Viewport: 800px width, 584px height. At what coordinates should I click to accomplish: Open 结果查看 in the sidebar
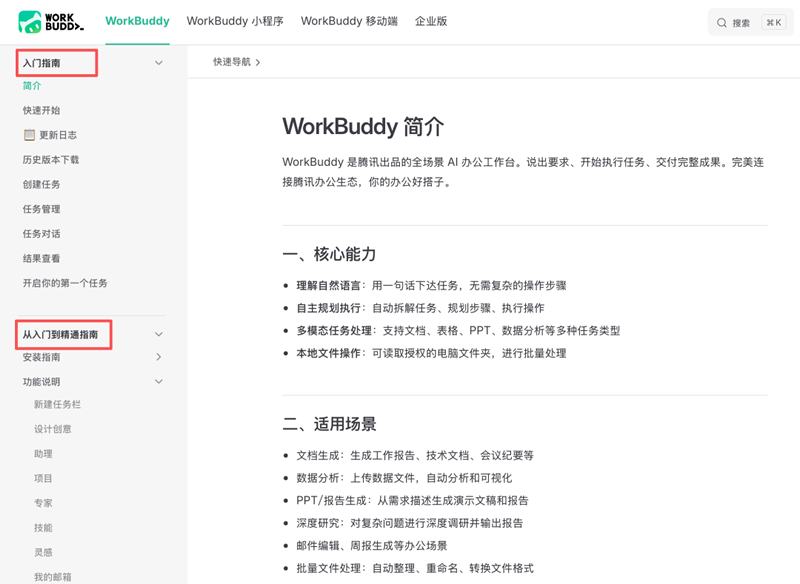[x=41, y=258]
